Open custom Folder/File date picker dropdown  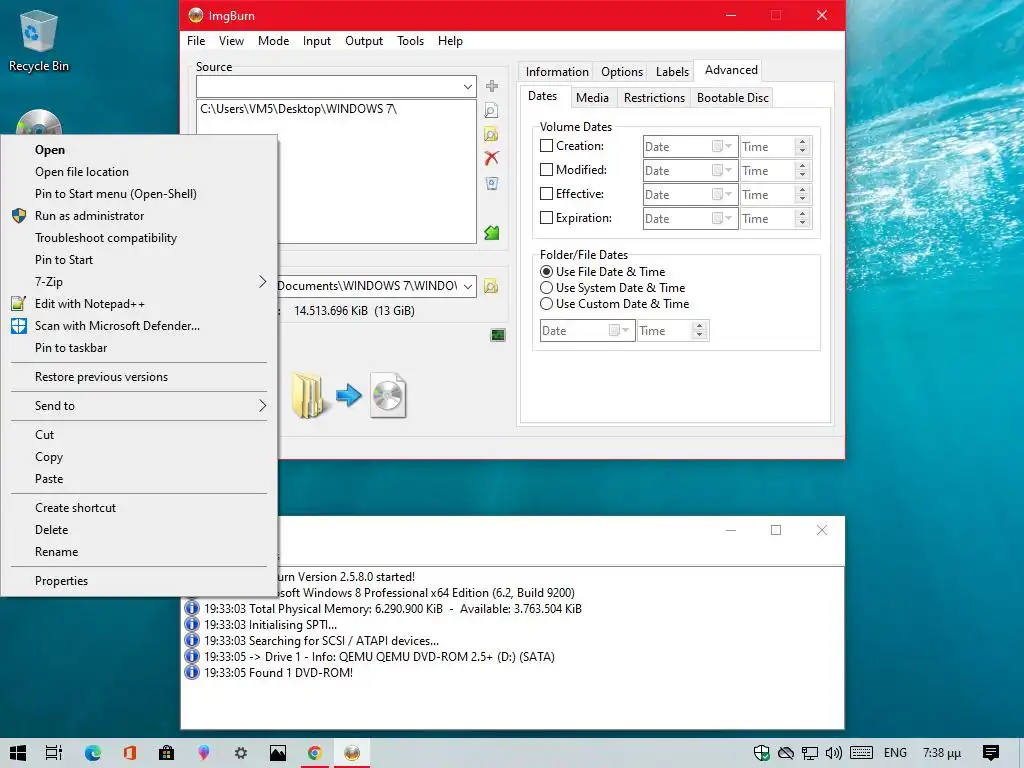619,330
